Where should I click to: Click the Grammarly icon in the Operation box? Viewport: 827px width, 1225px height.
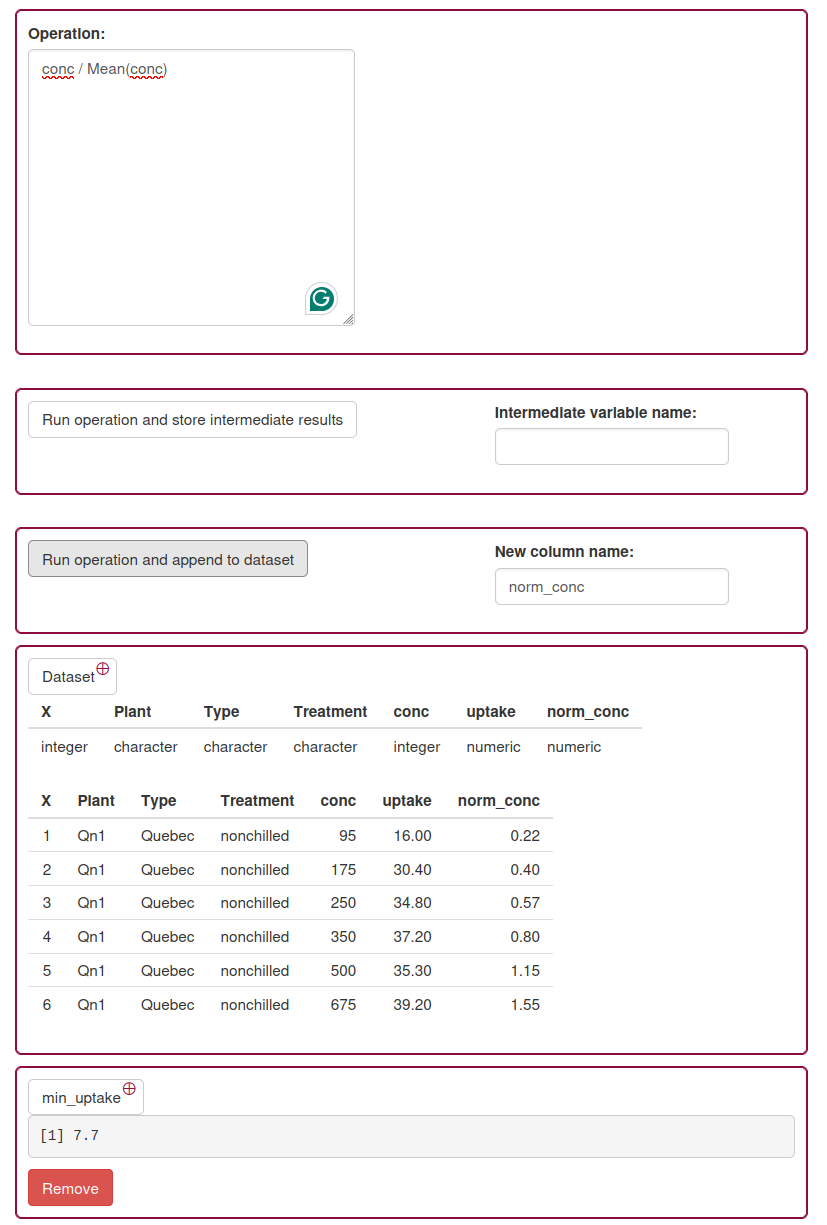tap(321, 298)
